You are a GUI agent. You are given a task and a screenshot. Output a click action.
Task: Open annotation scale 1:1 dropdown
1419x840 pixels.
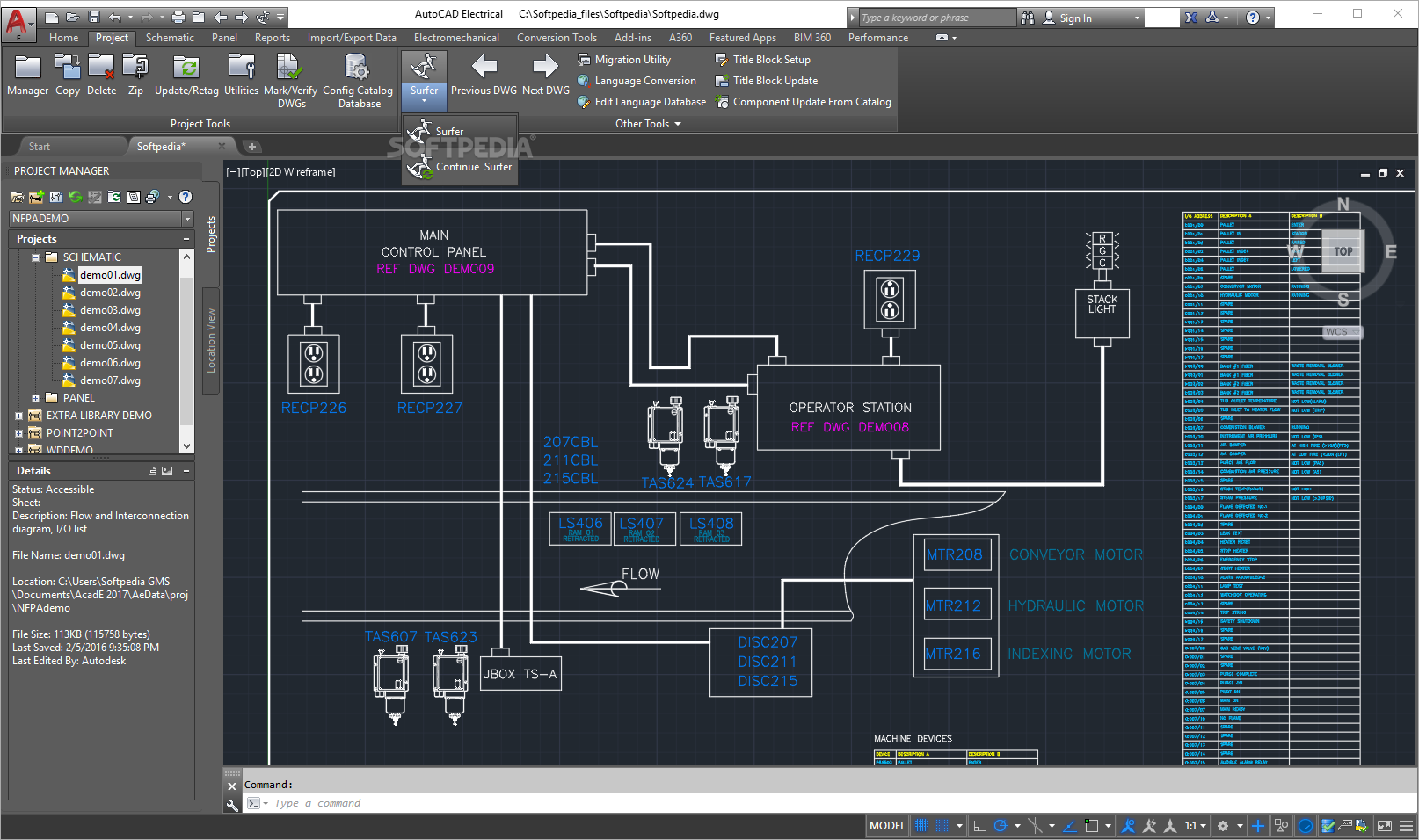[1196, 826]
